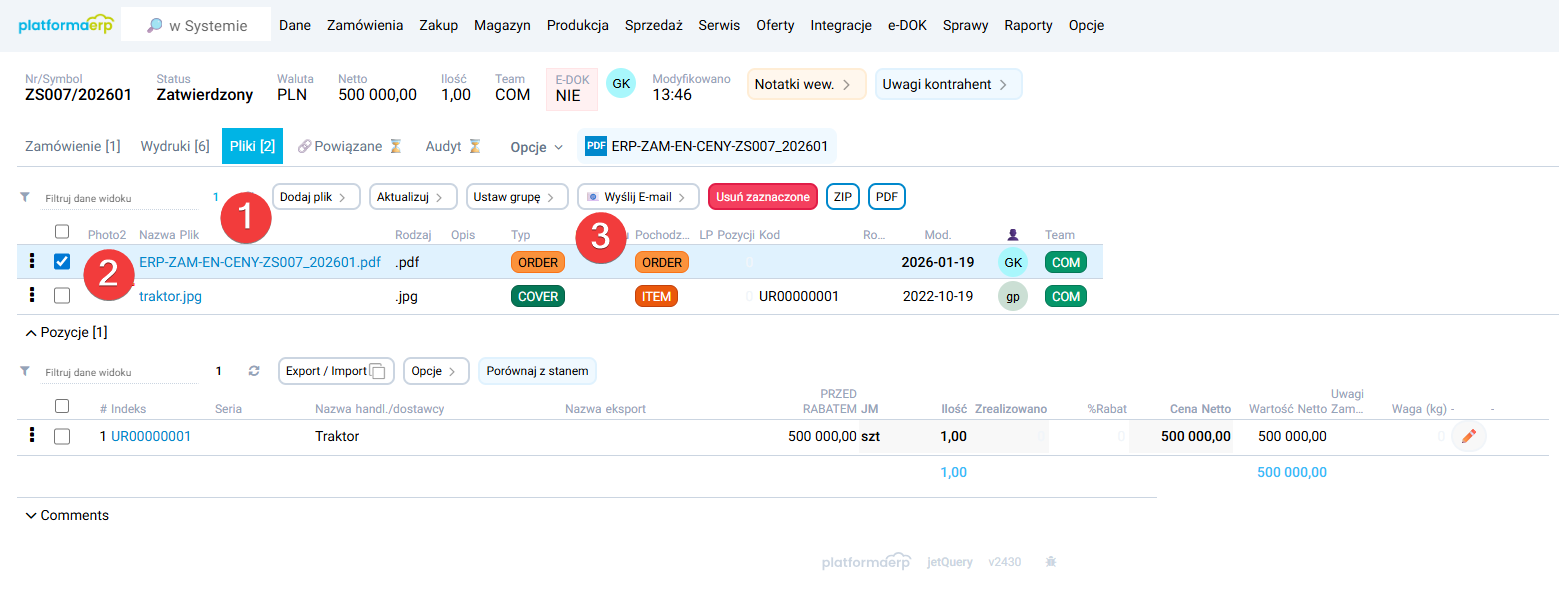Viewport: 1559px width, 590px height.
Task: Click the 'w Systemie' search field
Action: (x=196, y=26)
